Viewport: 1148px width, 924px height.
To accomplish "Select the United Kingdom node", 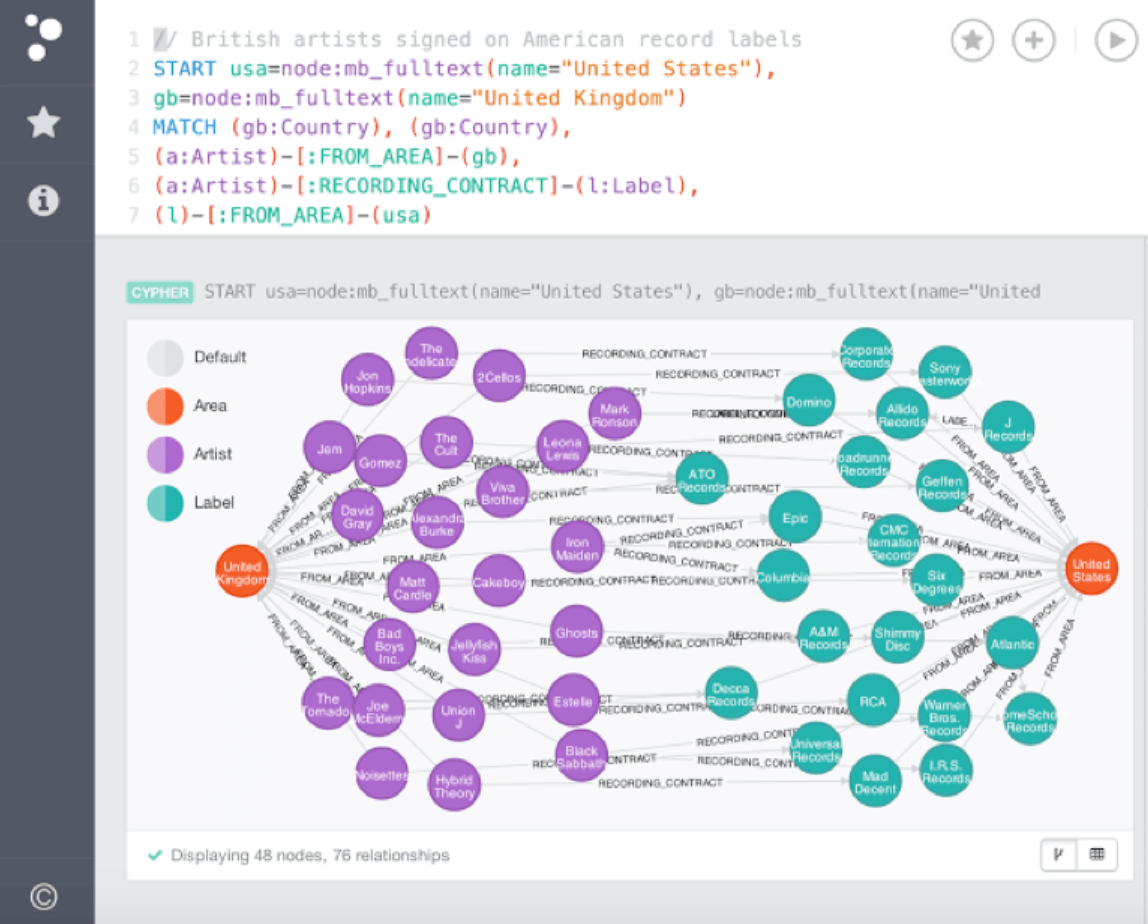I will point(240,570).
